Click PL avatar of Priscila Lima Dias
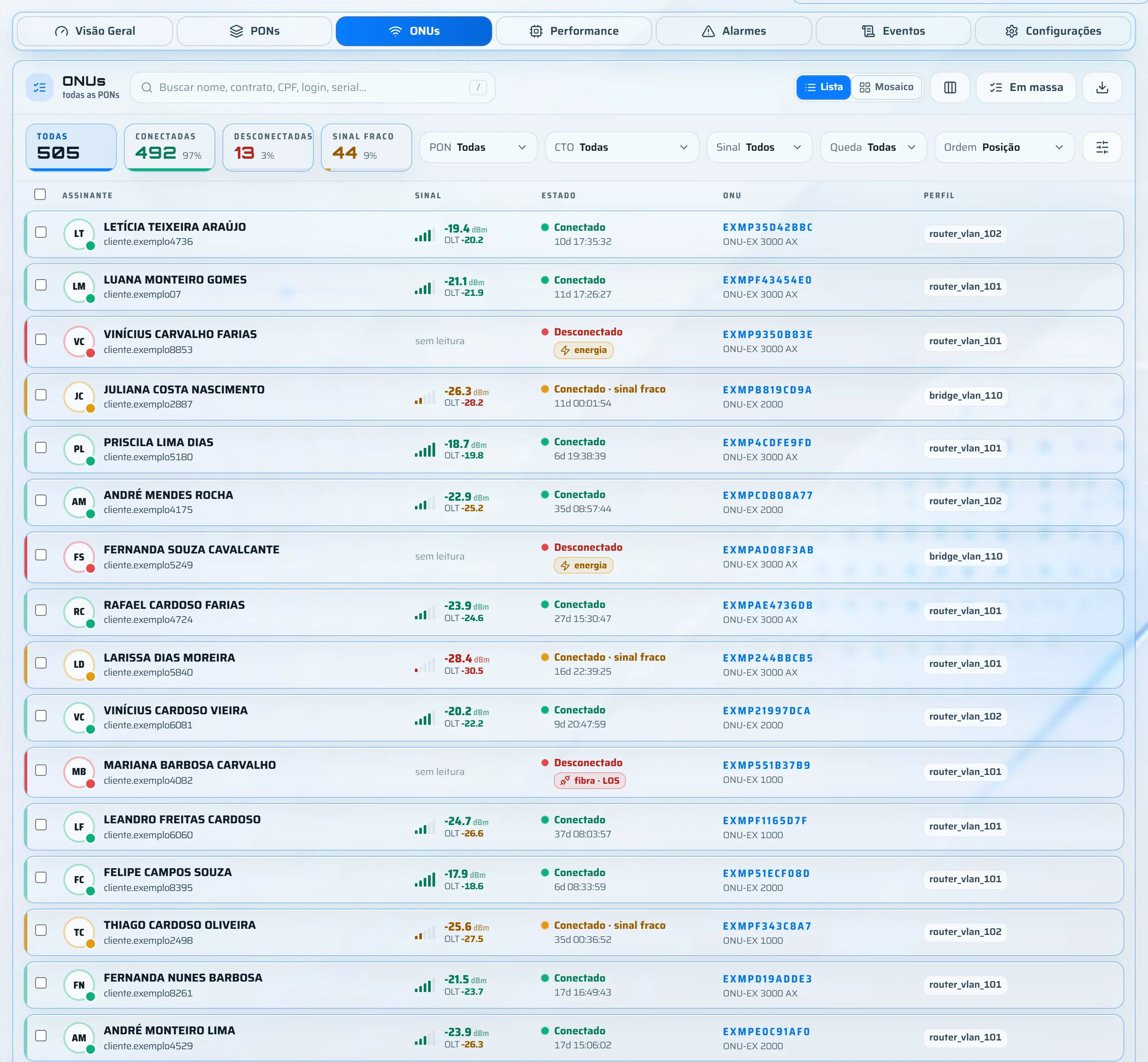 (79, 449)
